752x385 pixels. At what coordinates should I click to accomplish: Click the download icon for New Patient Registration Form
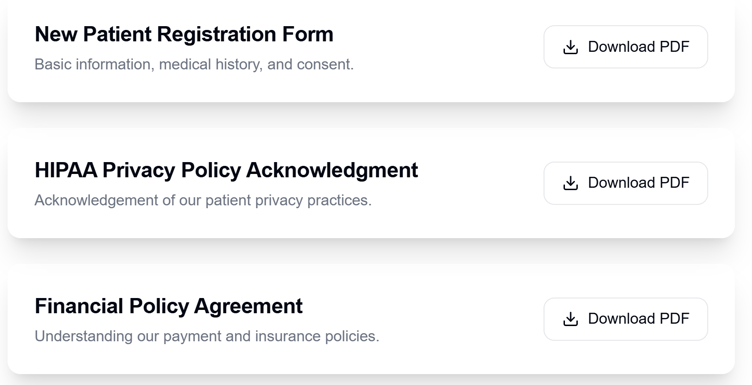coord(570,47)
